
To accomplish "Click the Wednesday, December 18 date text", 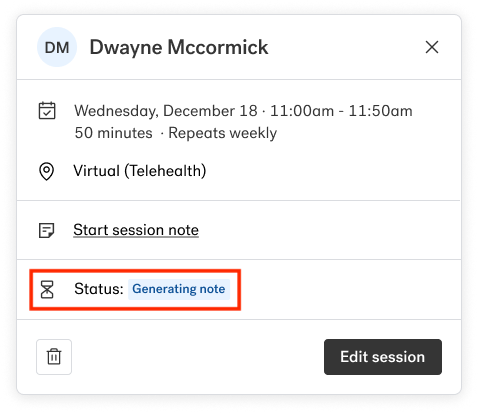I will (x=166, y=111).
